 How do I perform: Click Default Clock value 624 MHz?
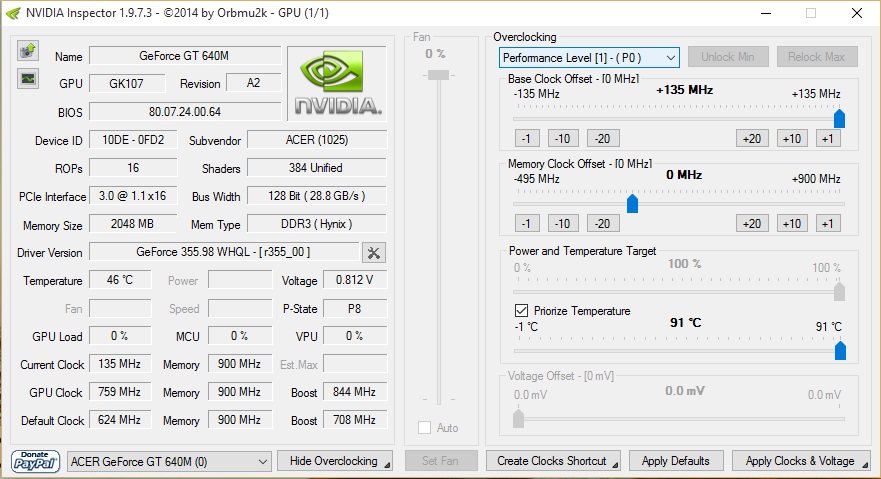tap(120, 420)
